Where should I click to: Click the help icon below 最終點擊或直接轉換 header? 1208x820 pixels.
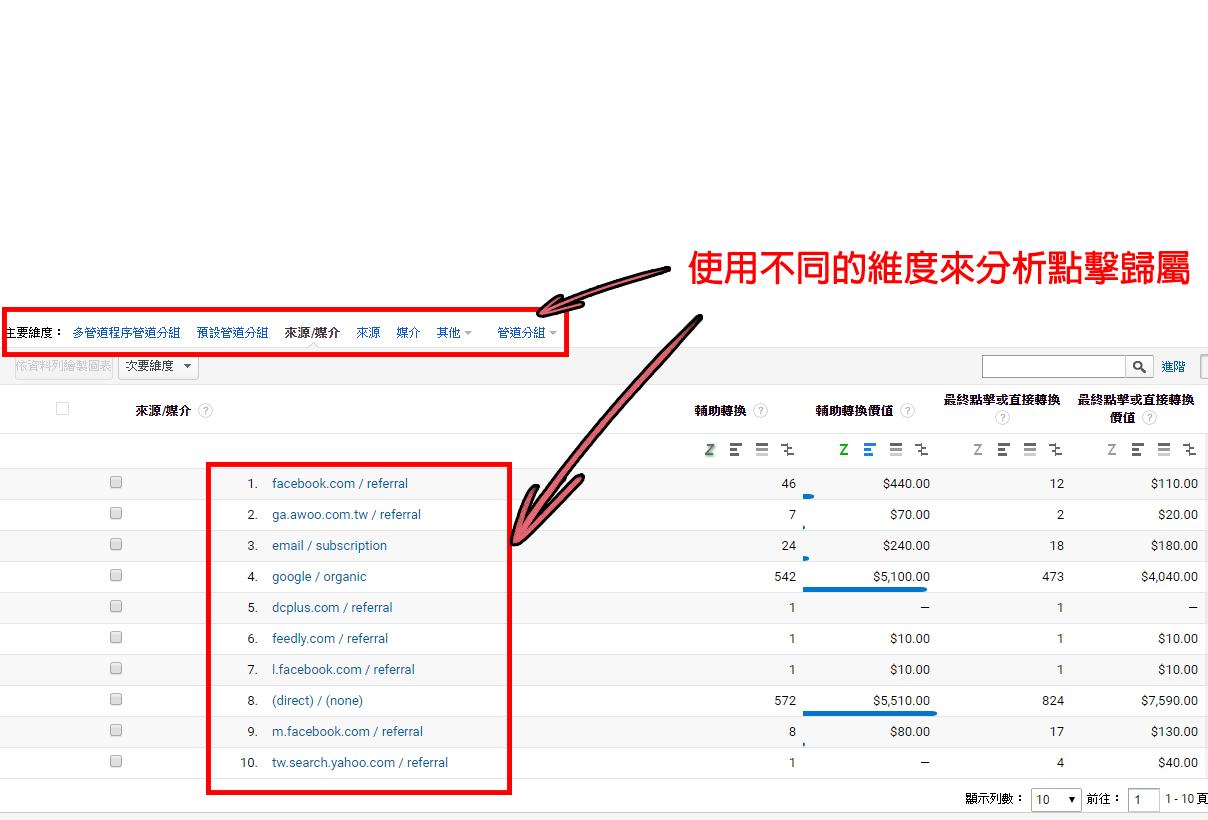click(1002, 418)
